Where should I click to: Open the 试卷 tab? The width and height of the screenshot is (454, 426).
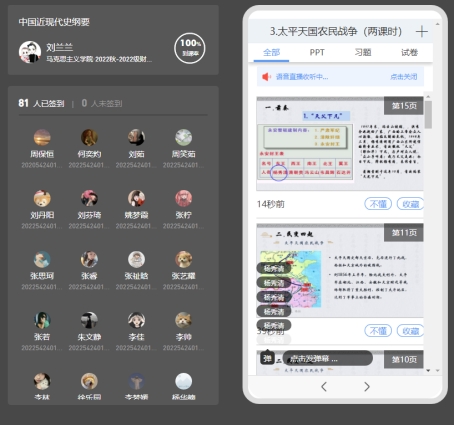click(x=409, y=52)
